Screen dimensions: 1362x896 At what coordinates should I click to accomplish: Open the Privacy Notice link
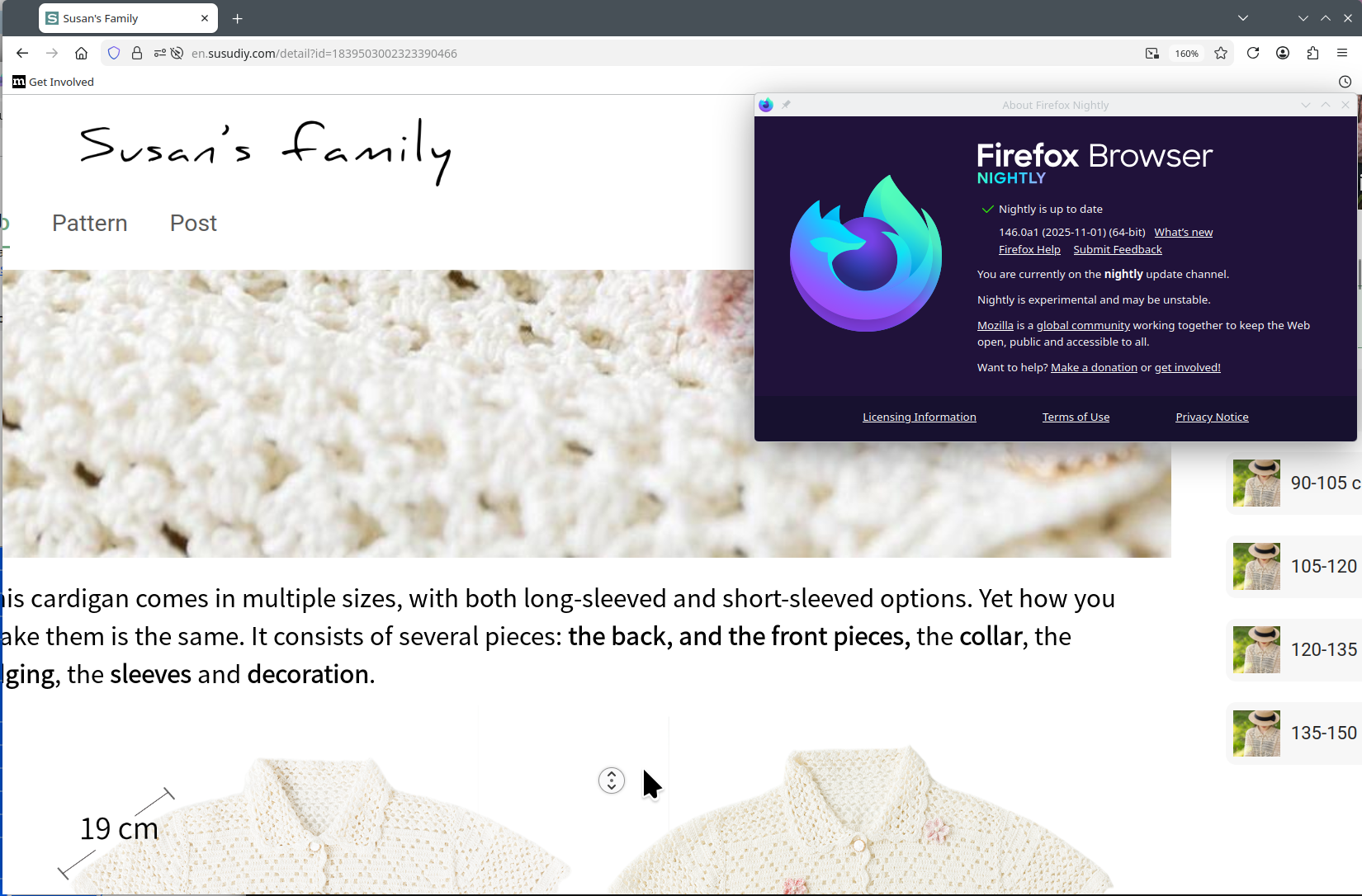1212,417
